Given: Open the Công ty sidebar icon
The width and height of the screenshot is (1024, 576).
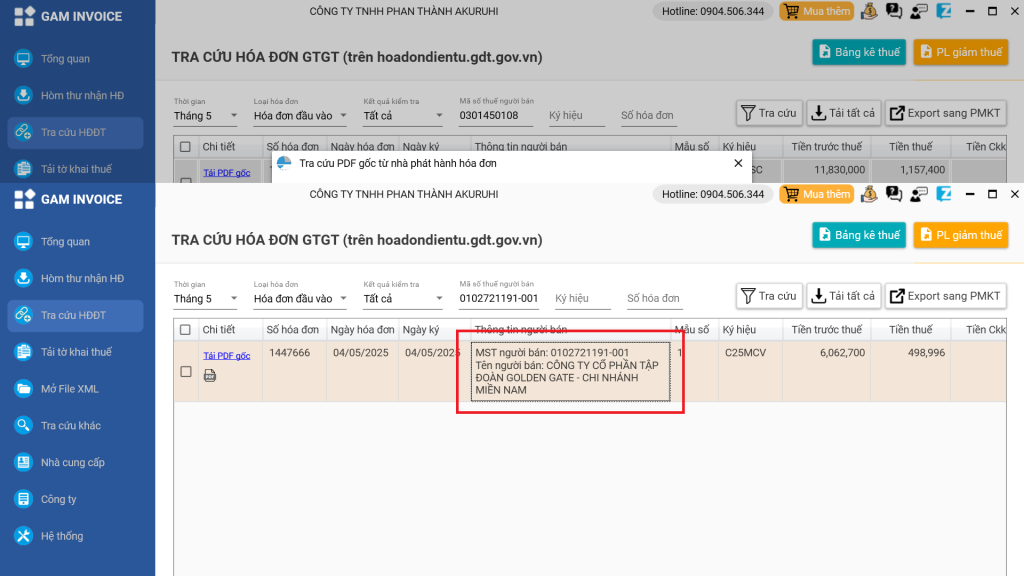Looking at the screenshot, I should [24, 499].
